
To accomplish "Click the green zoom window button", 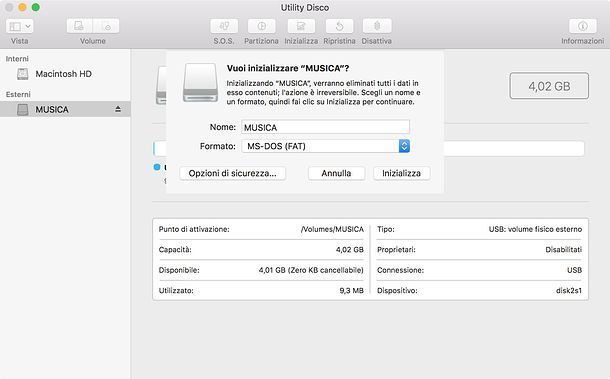I will point(35,7).
